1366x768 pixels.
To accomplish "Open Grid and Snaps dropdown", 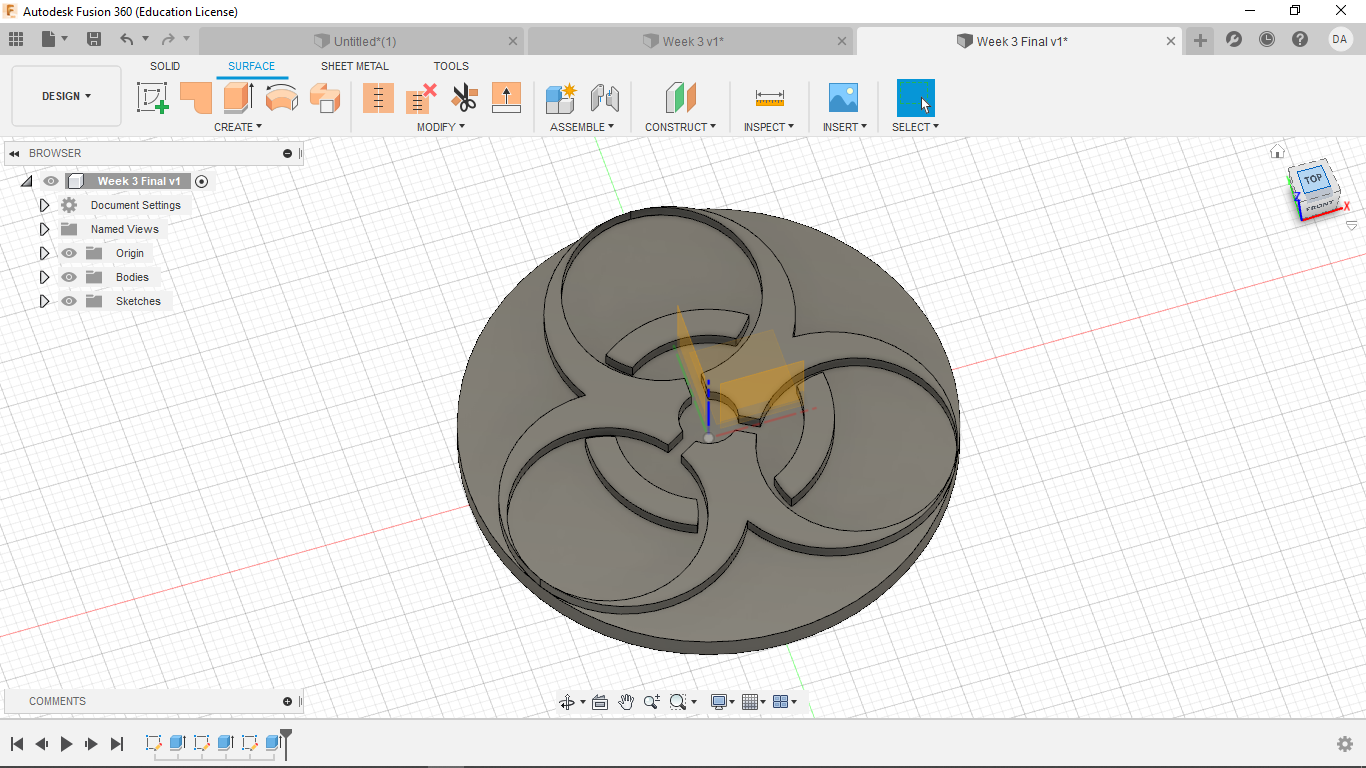I will click(755, 702).
